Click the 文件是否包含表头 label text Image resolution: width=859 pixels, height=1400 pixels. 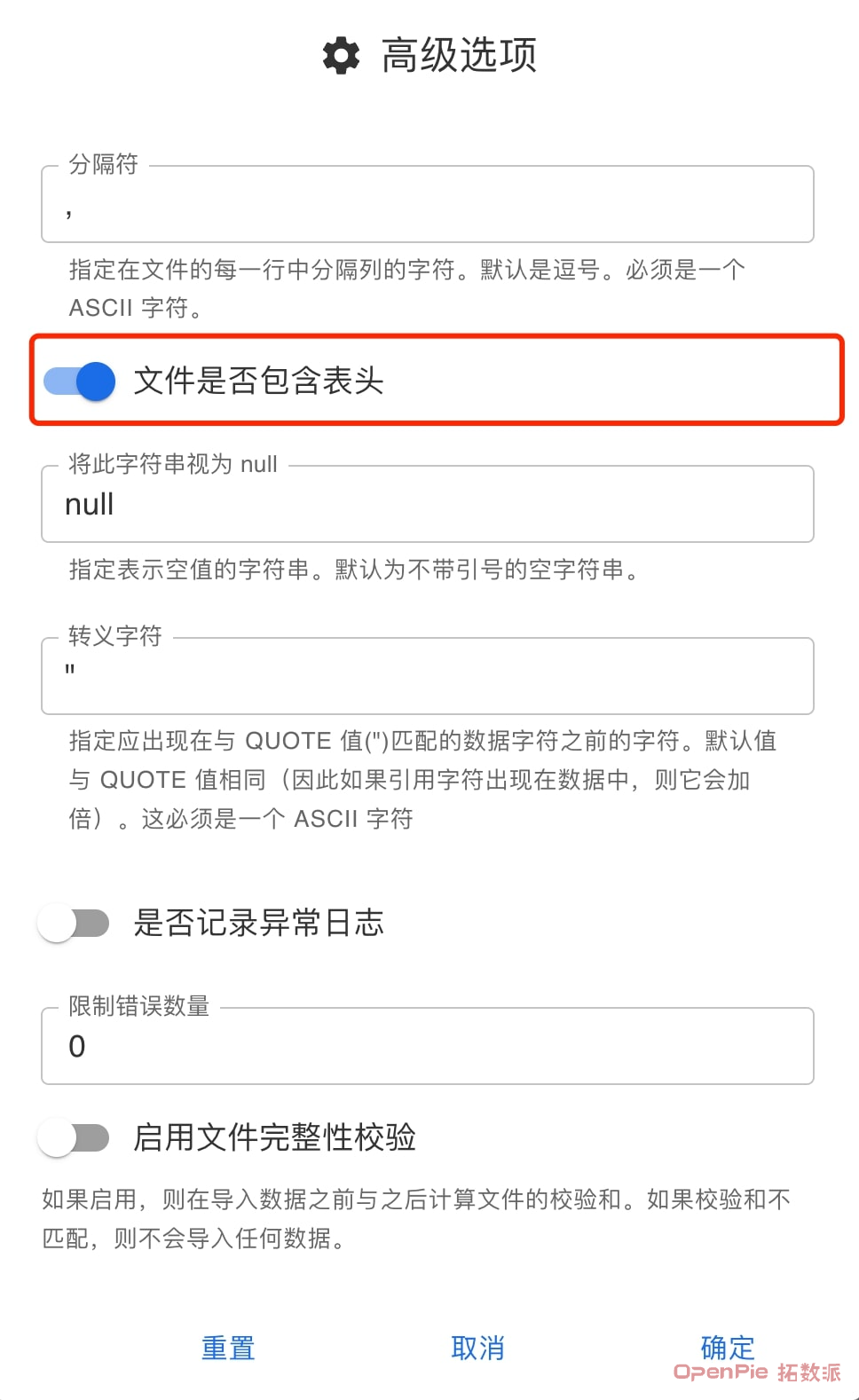click(x=258, y=381)
